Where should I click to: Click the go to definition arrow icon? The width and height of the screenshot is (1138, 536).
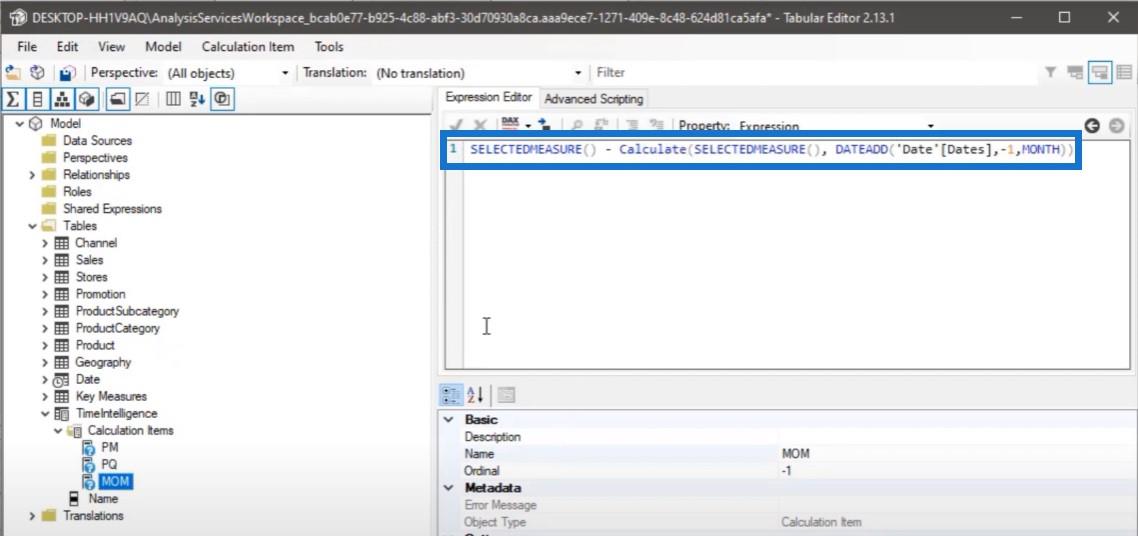coord(543,125)
